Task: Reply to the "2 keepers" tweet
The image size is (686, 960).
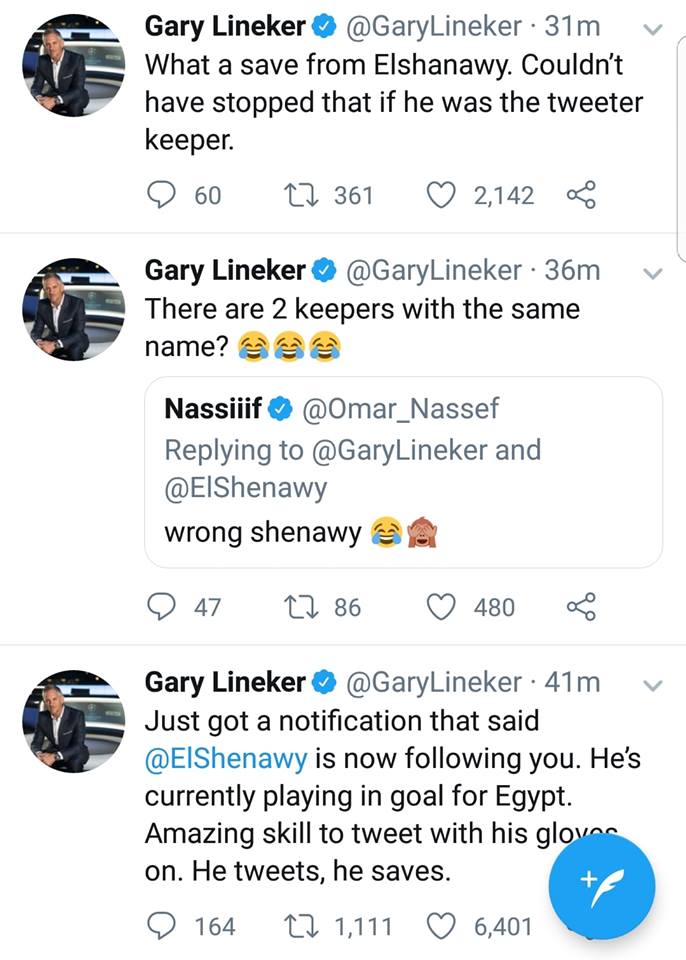Action: 162,607
